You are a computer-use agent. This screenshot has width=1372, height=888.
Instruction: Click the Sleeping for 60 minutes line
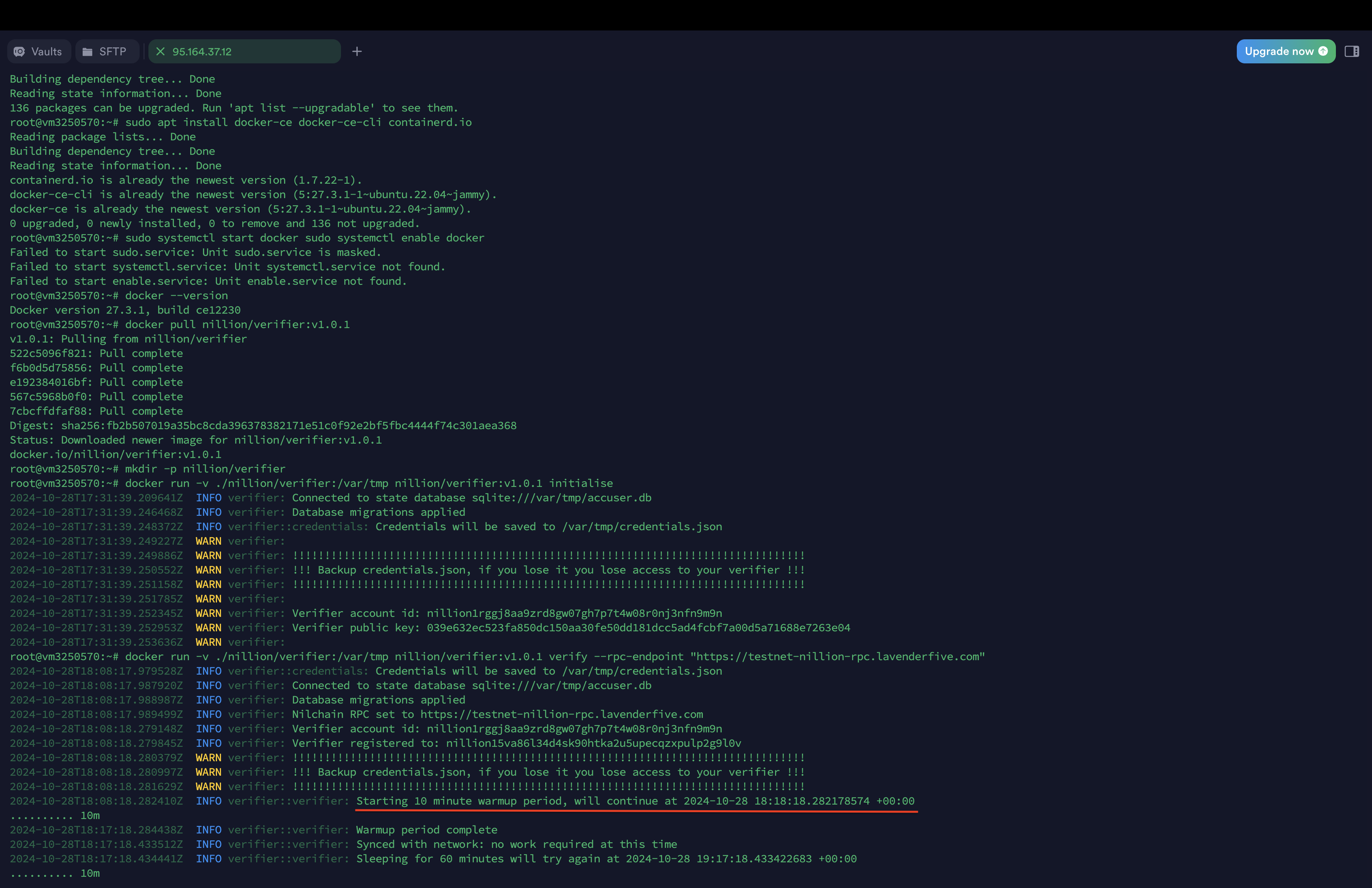point(433,859)
